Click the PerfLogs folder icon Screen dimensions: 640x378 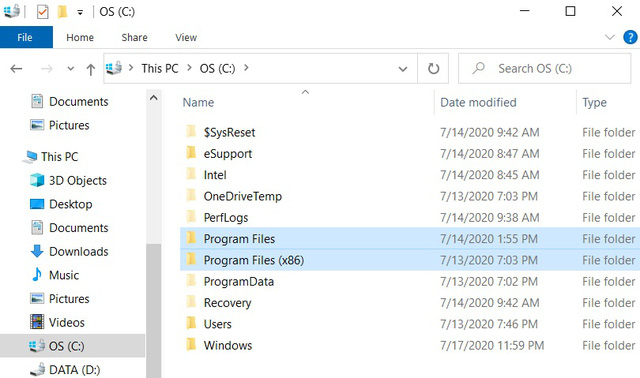pos(191,216)
